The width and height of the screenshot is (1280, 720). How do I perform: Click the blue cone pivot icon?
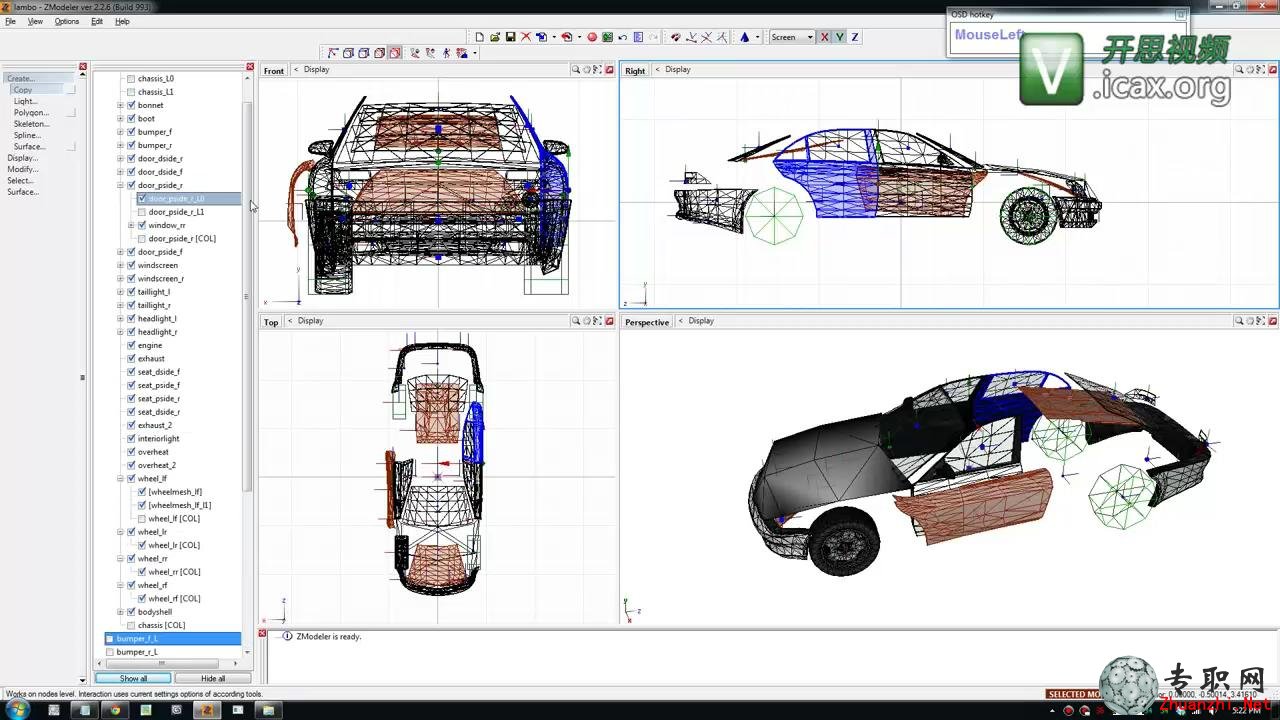(x=745, y=37)
